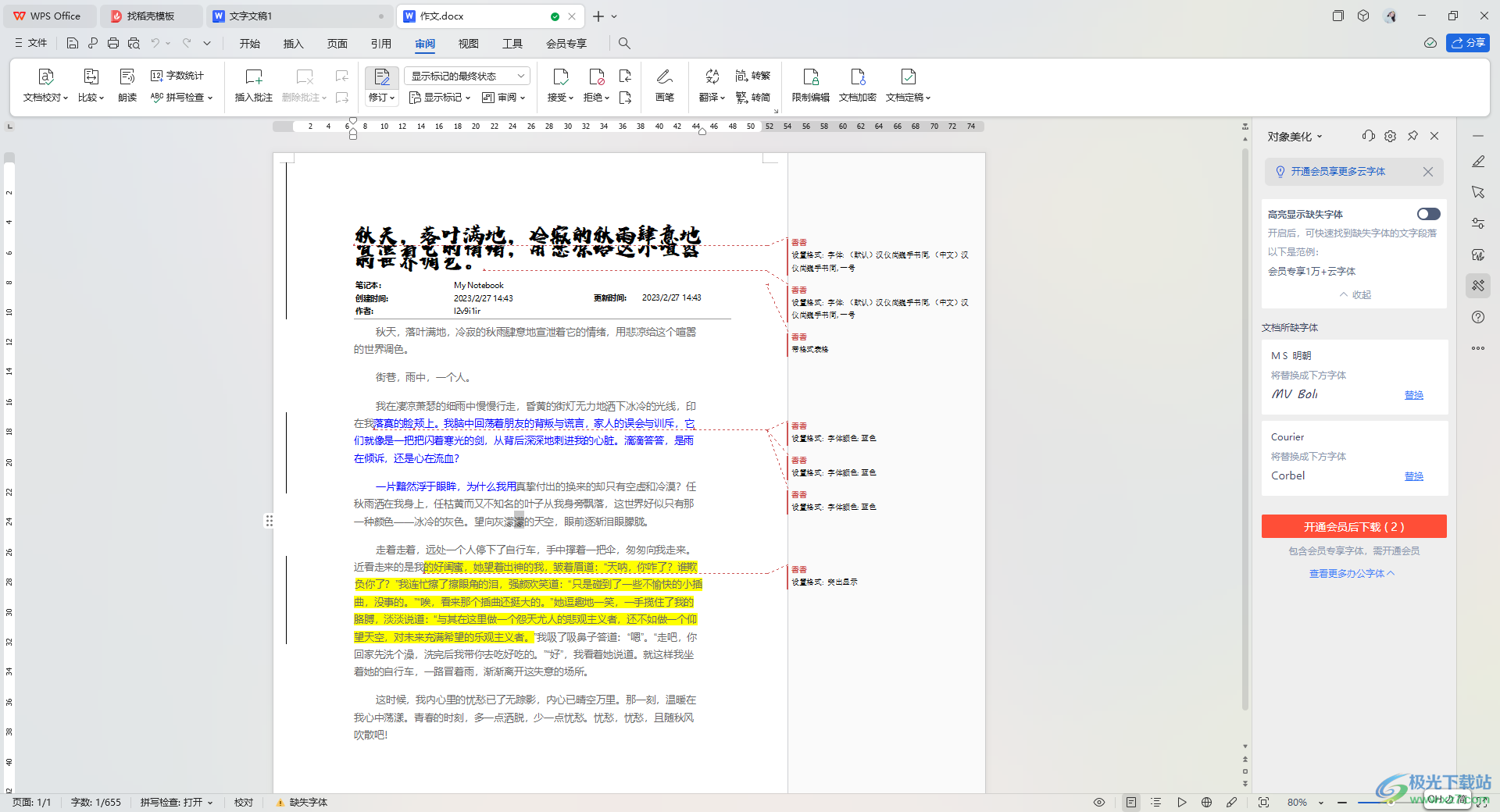Toggle eye protection mode in status bar
This screenshot has width=1500, height=812.
(1099, 802)
